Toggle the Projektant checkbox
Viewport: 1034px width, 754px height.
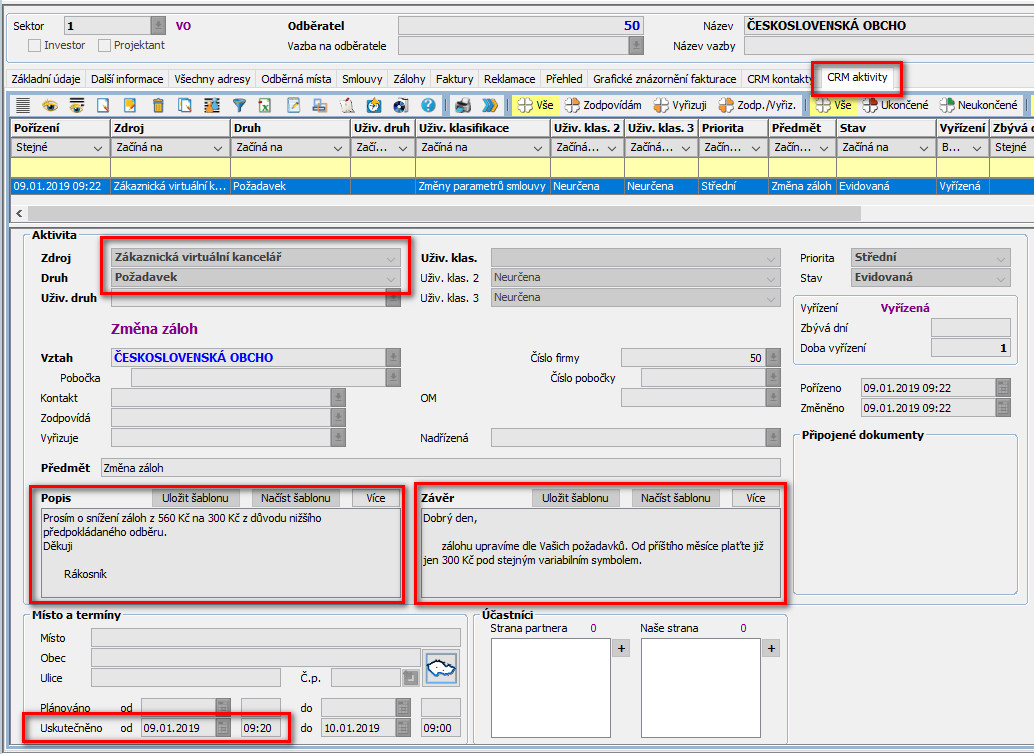pyautogui.click(x=104, y=45)
